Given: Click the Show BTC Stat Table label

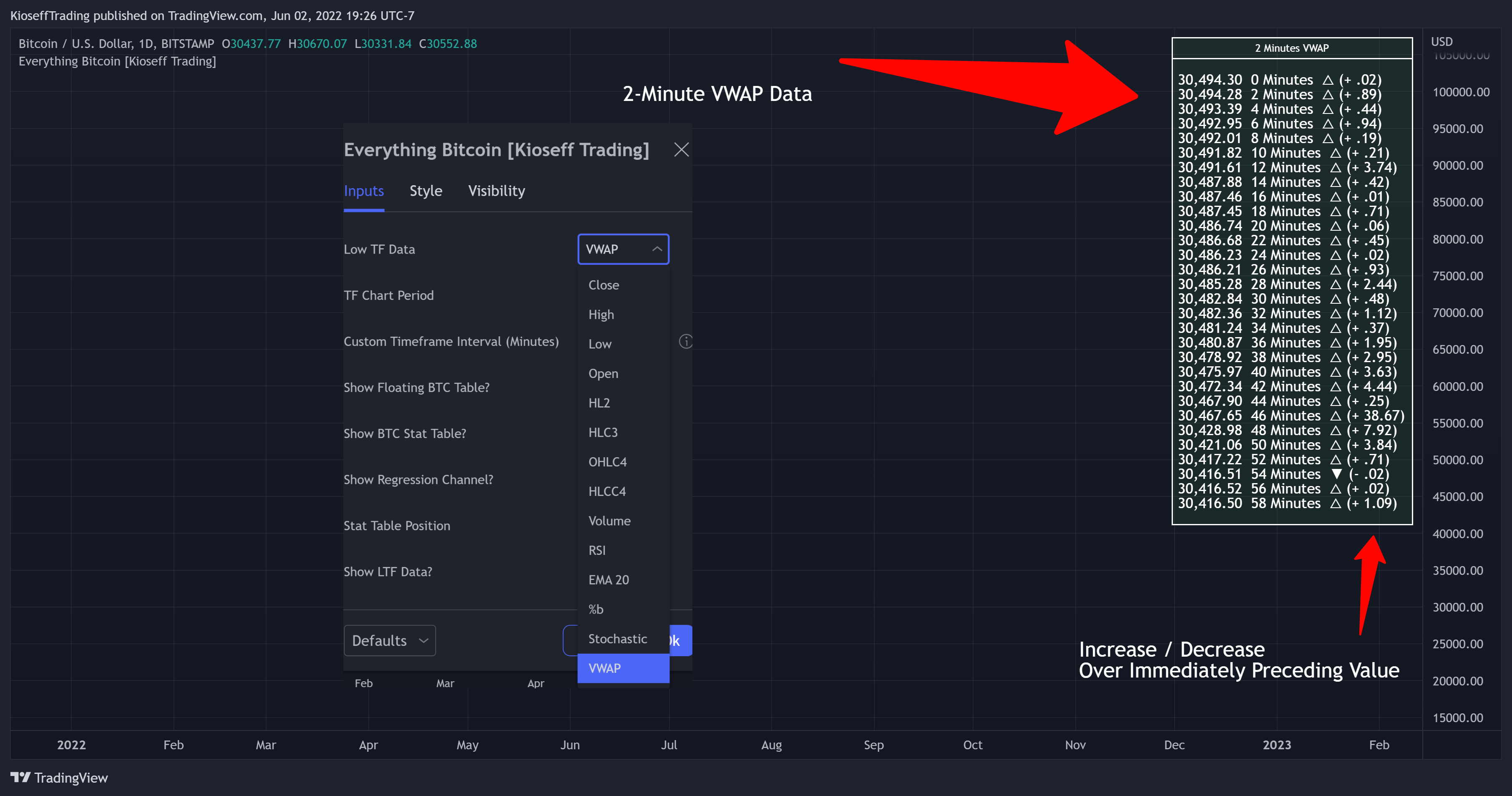Looking at the screenshot, I should pos(405,433).
